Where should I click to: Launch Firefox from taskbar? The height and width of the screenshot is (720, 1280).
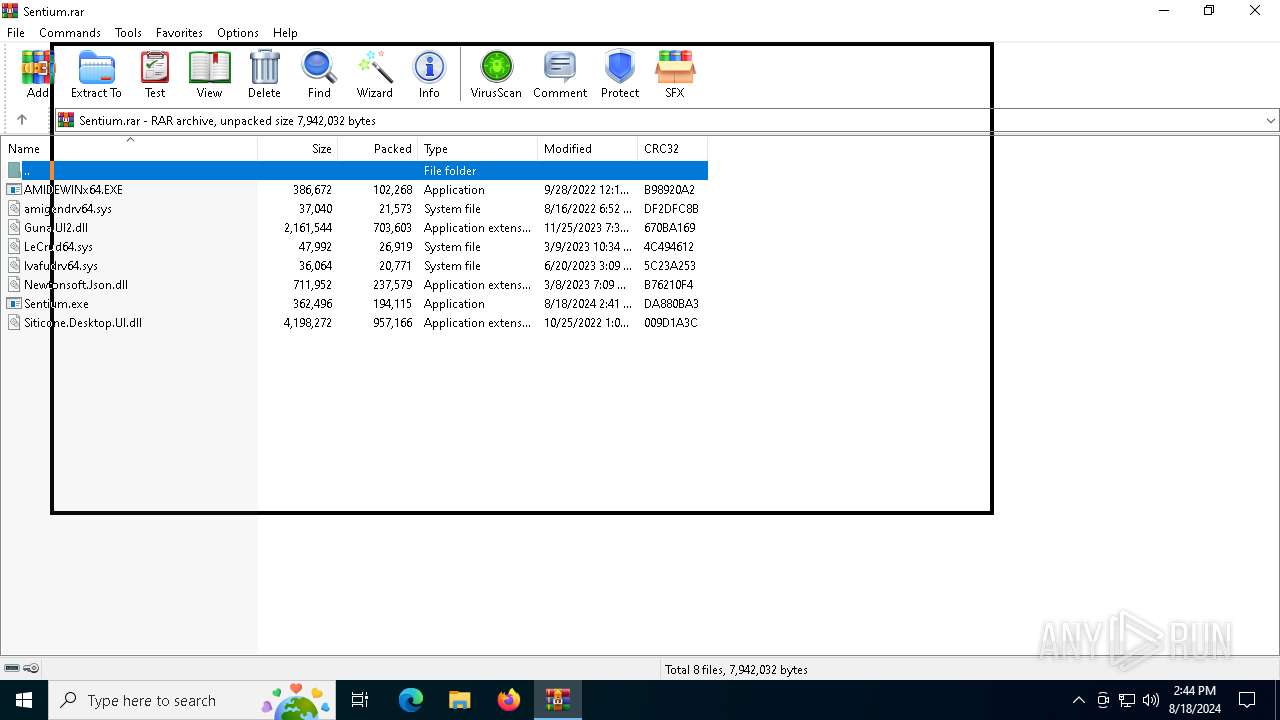pyautogui.click(x=508, y=700)
